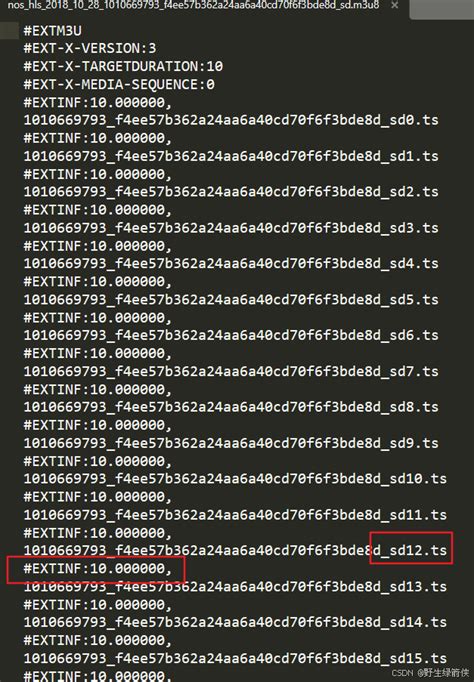The width and height of the screenshot is (474, 682).
Task: Click the red-boxed #EXTINF:10.000000 line
Action: coord(98,568)
